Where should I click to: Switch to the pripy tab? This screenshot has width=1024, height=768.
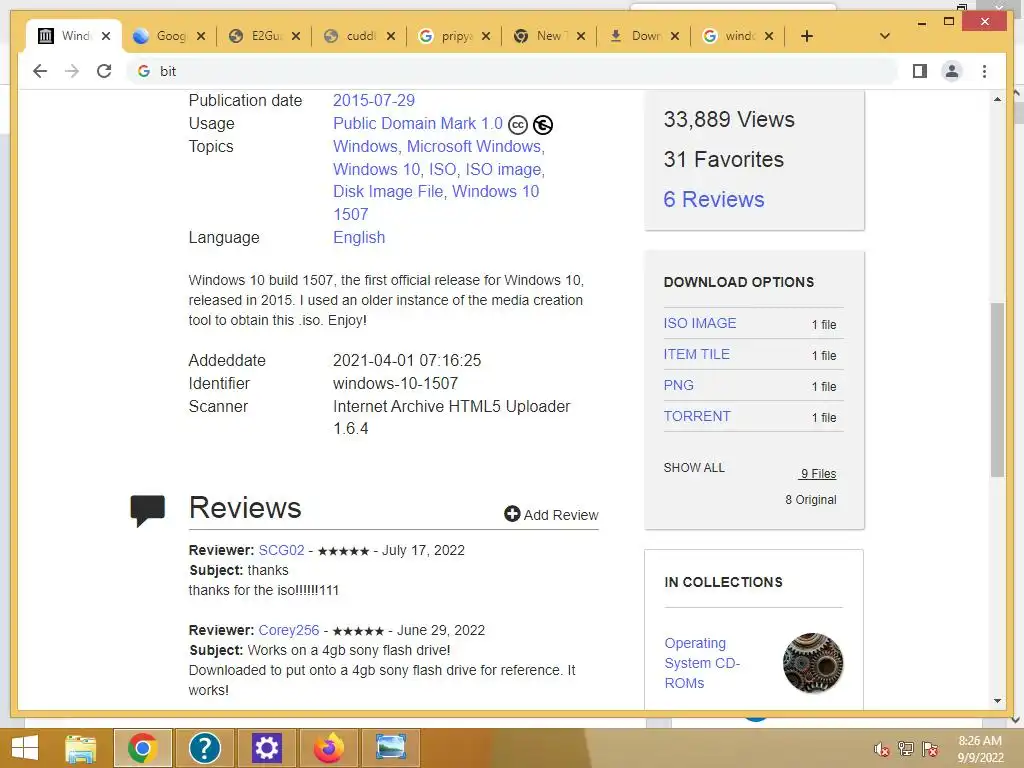point(455,36)
